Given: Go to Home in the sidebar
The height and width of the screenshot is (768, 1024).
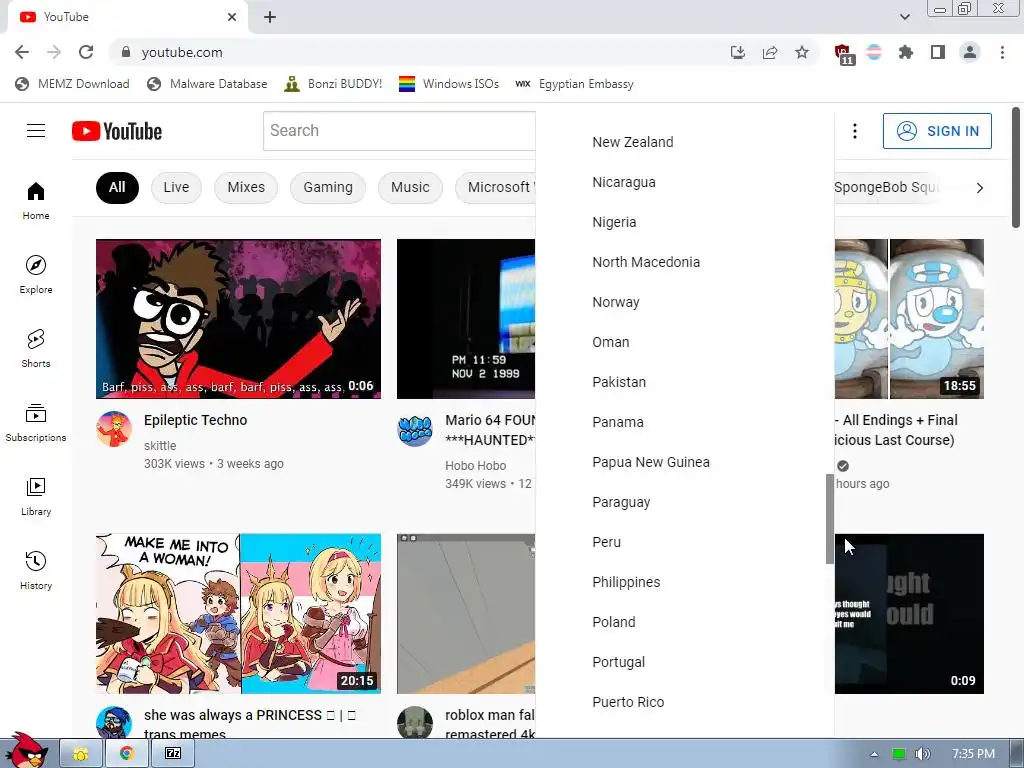Looking at the screenshot, I should pyautogui.click(x=36, y=200).
